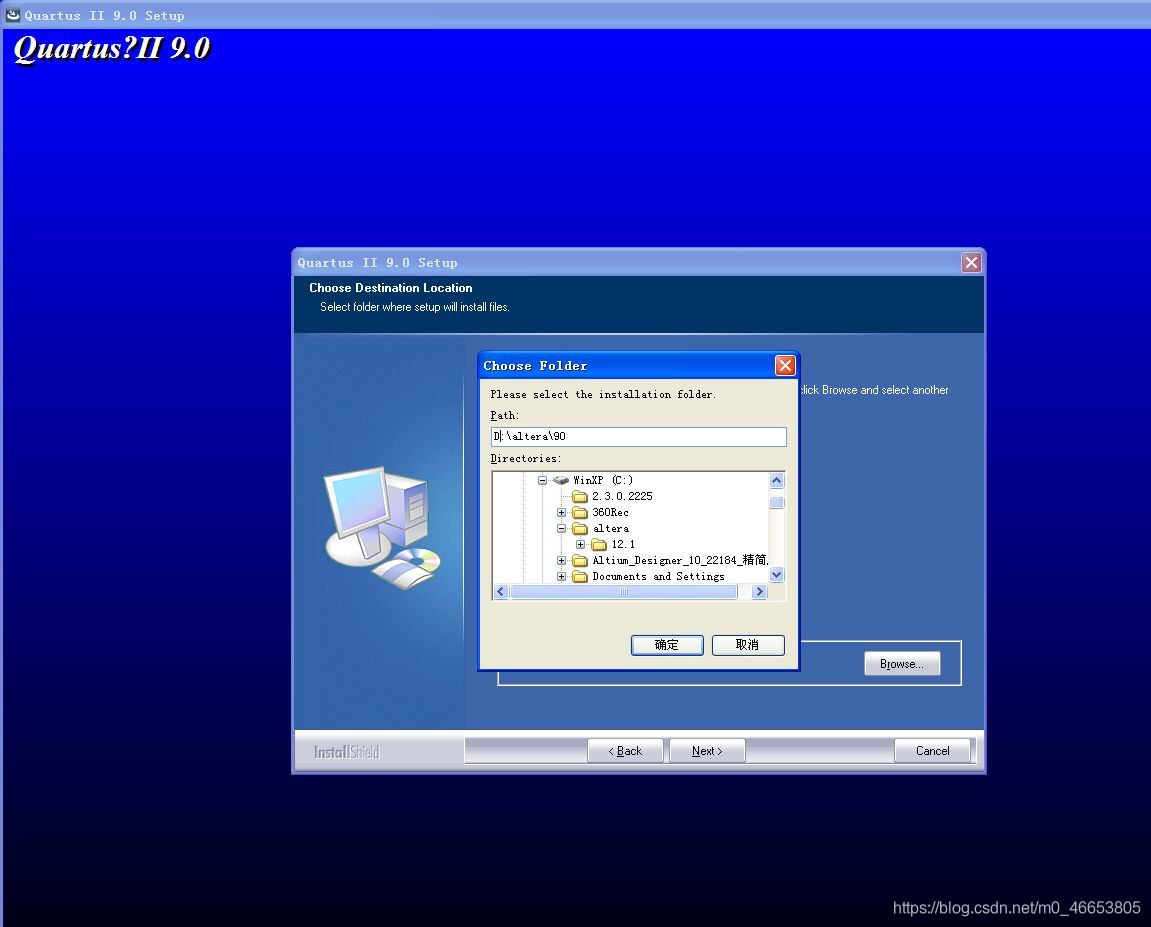Screen dimensions: 1151x927
Task: Select the 360Rec folder icon
Action: point(580,512)
